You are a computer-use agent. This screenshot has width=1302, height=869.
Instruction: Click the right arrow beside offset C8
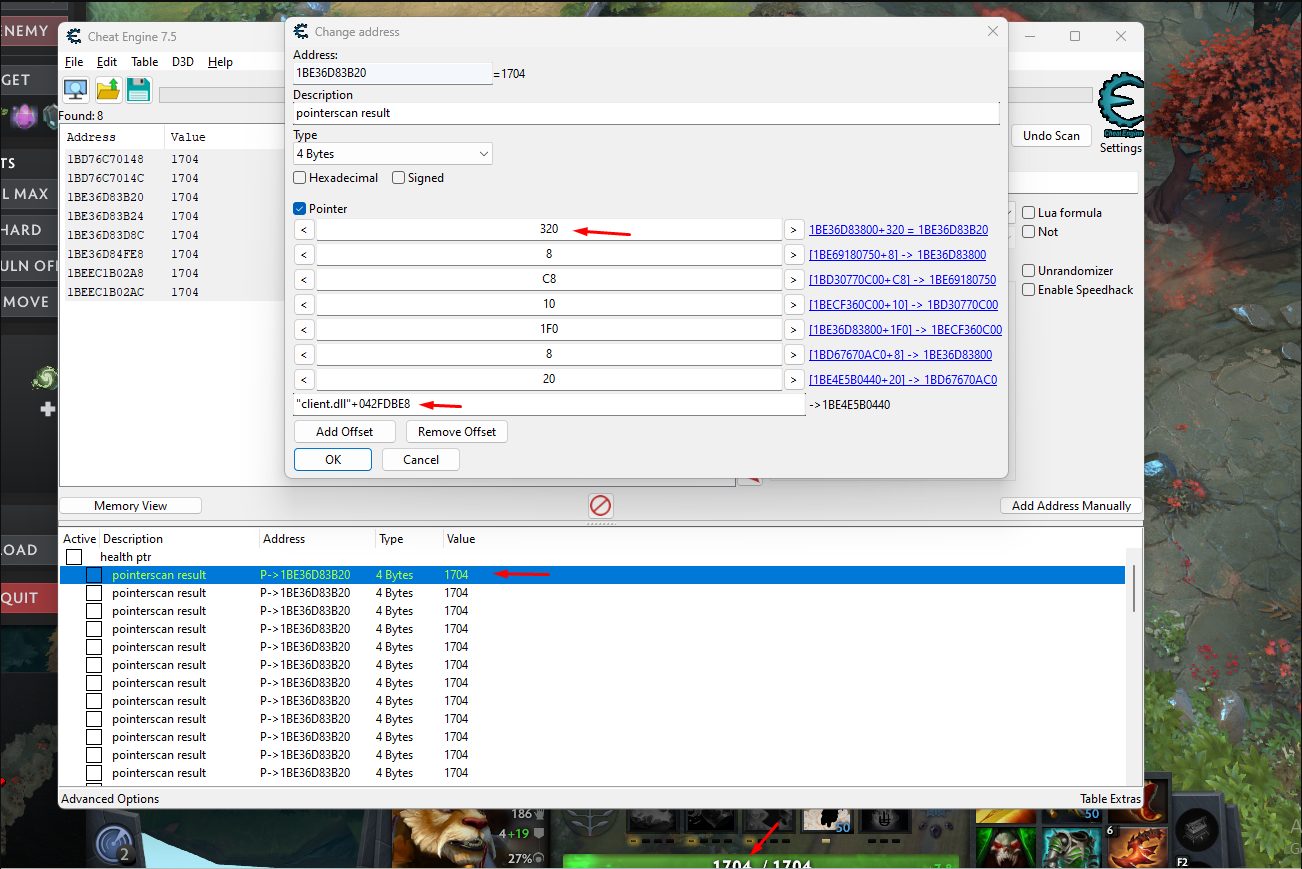[x=793, y=279]
